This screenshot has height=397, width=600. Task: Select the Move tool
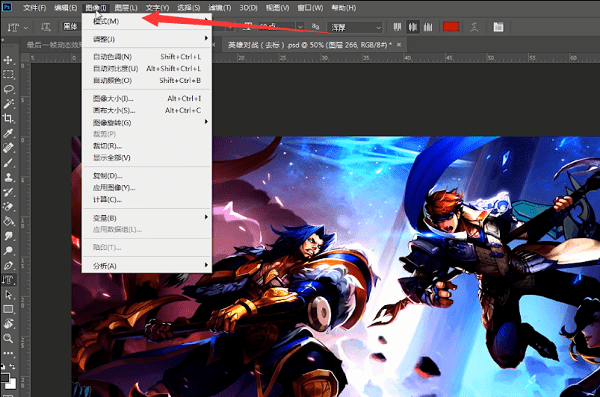[8, 60]
